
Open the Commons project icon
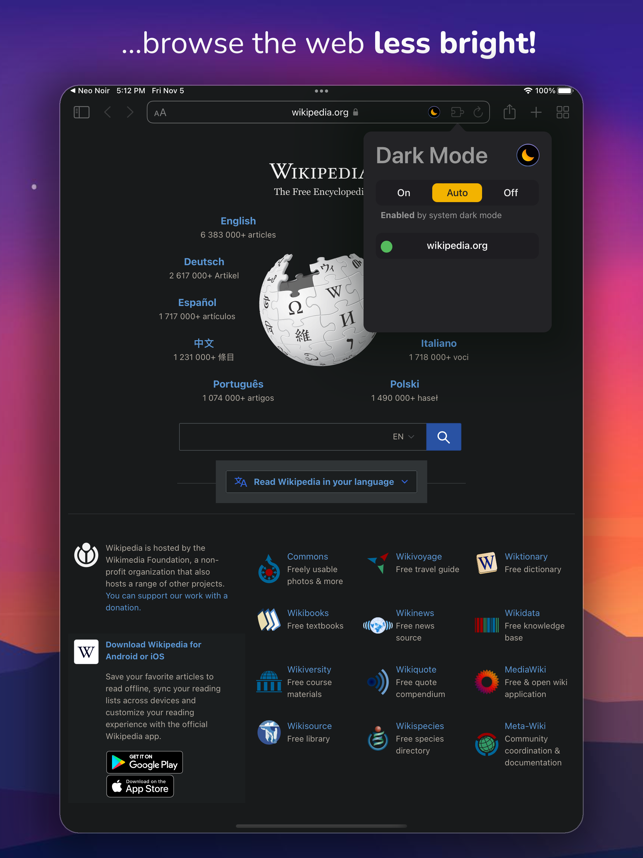pyautogui.click(x=269, y=569)
